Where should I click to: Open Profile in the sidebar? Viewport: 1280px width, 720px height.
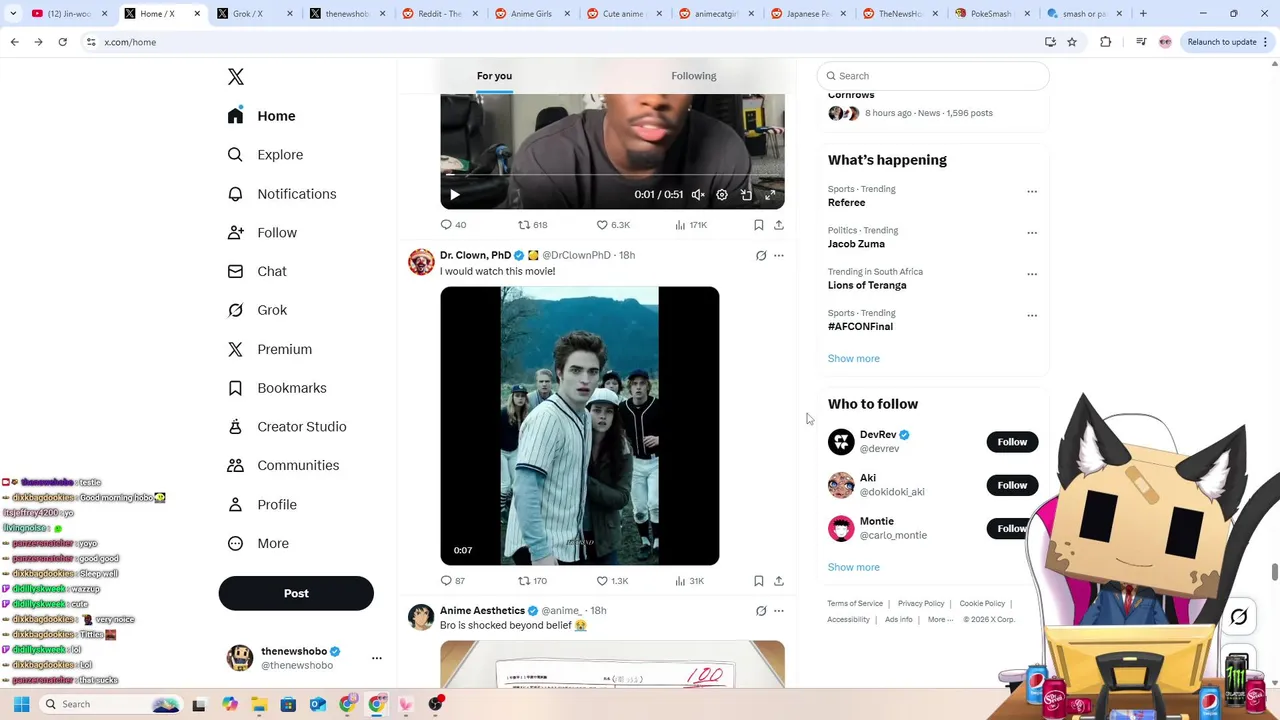pos(263,505)
